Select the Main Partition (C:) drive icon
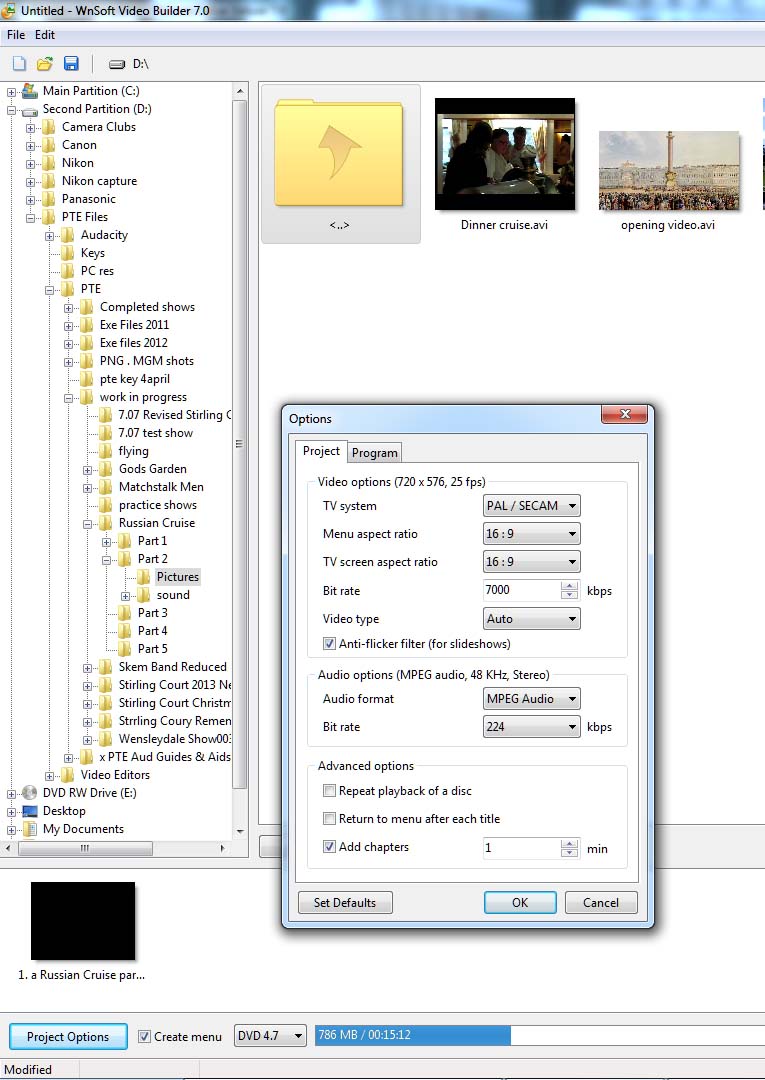The width and height of the screenshot is (765, 1080). tap(30, 91)
